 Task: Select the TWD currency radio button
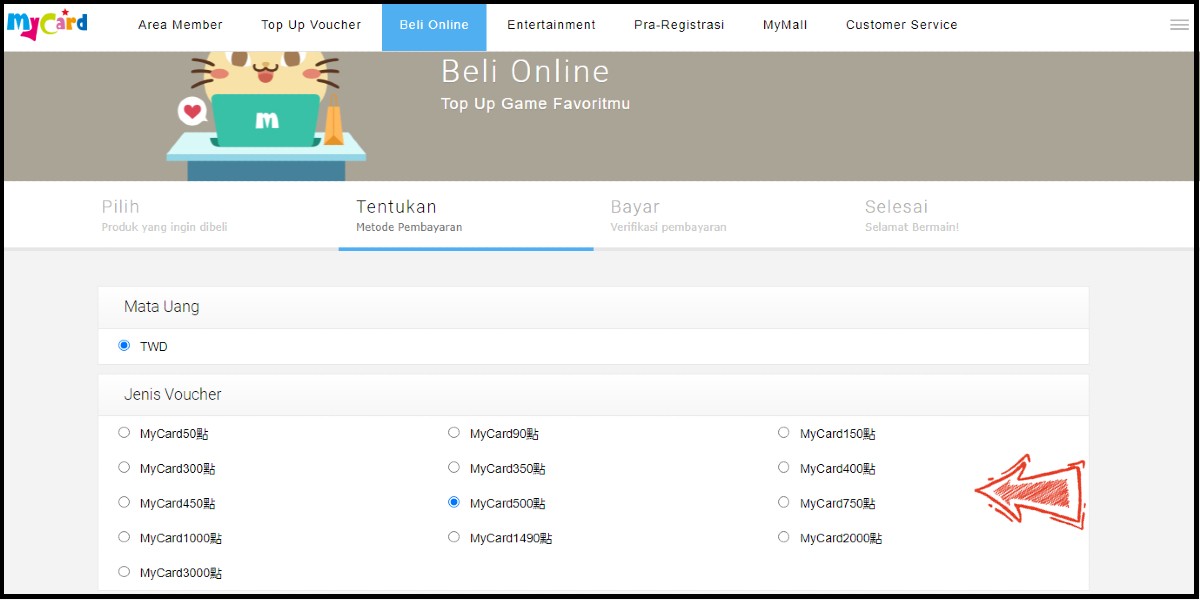124,346
